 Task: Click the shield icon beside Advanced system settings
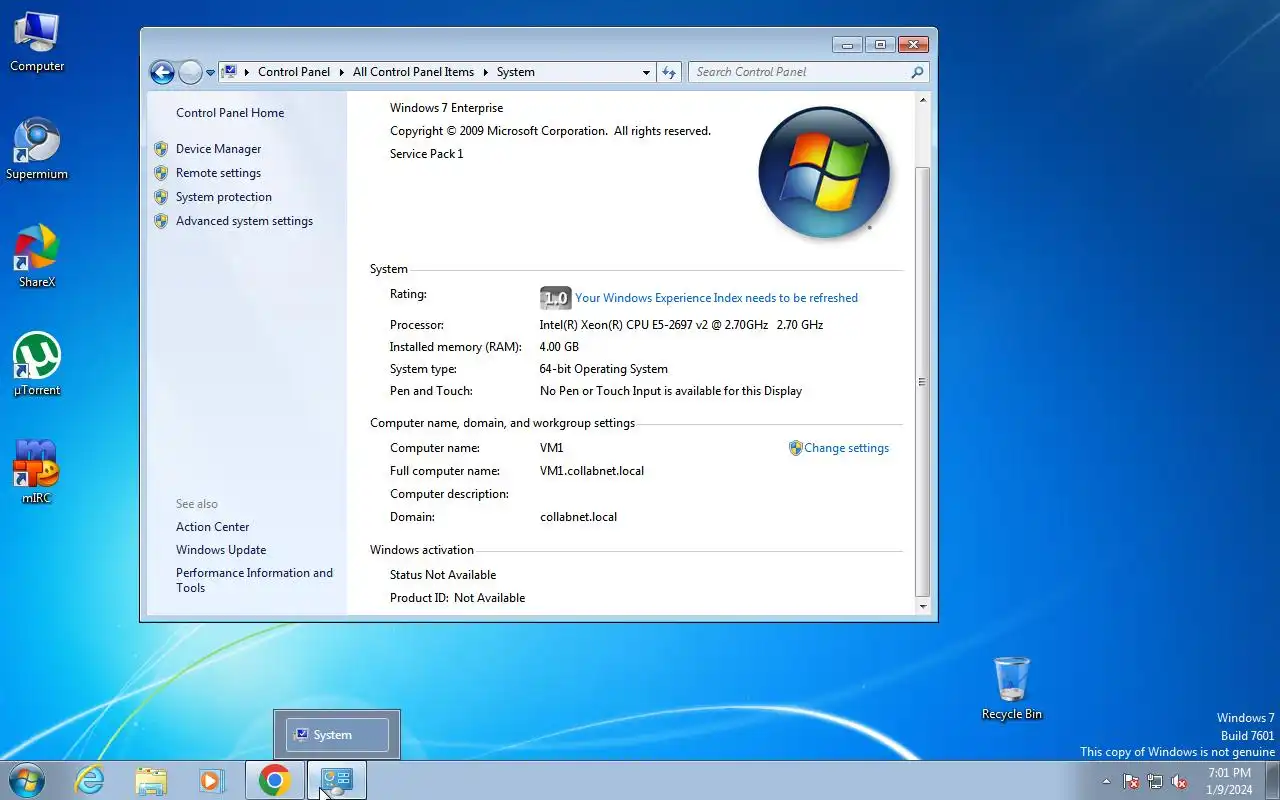(161, 221)
